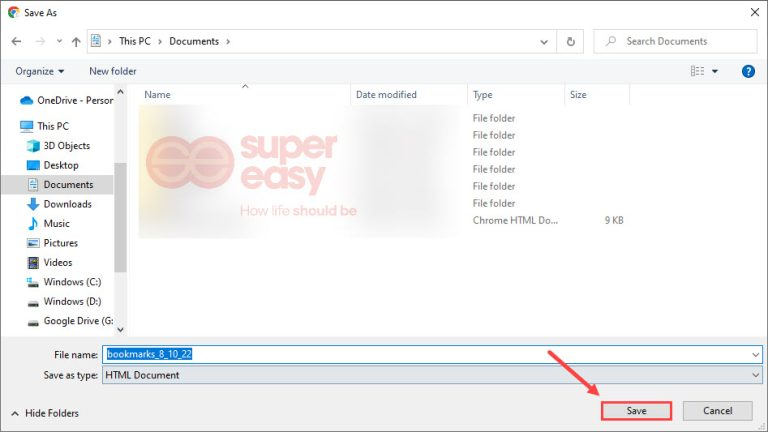This screenshot has height=432, width=768.
Task: Click the 3D Objects cube icon
Action: pyautogui.click(x=33, y=146)
